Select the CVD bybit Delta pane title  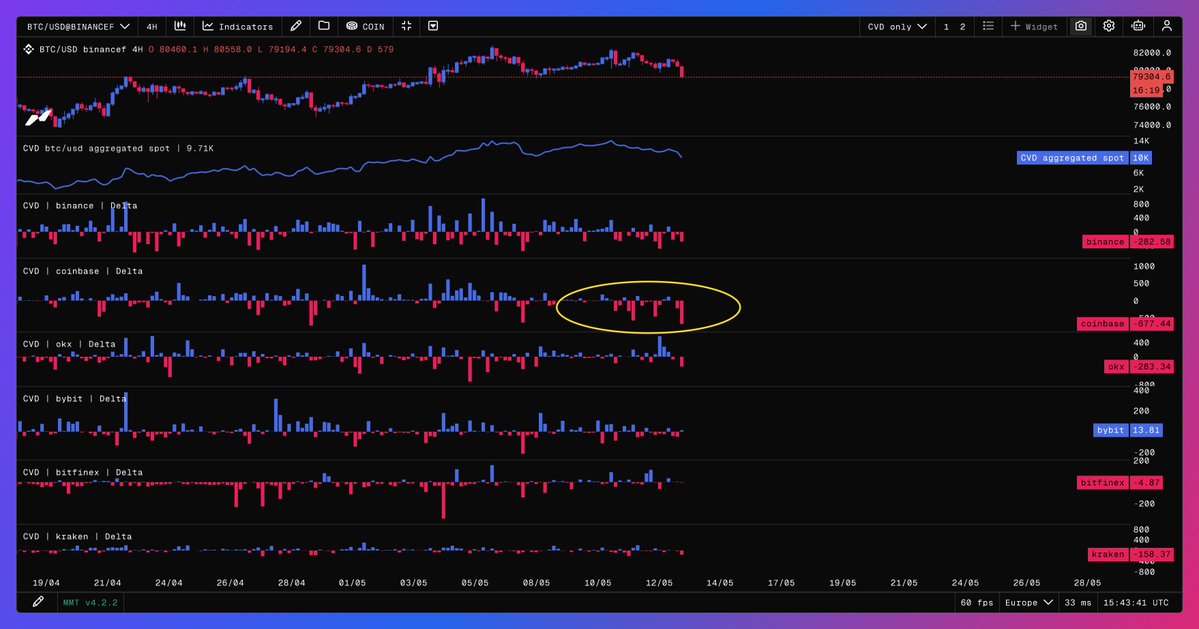coord(74,398)
